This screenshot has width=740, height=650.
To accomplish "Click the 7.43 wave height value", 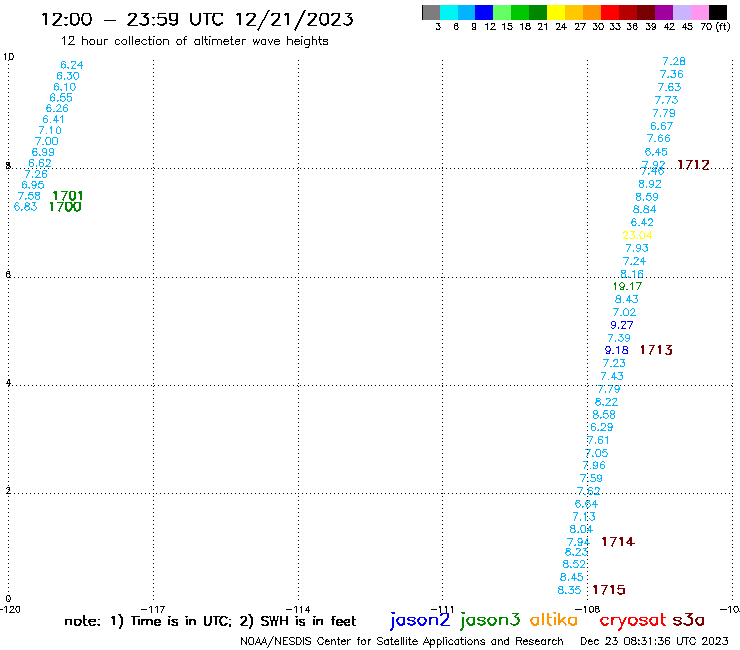I will pos(612,376).
